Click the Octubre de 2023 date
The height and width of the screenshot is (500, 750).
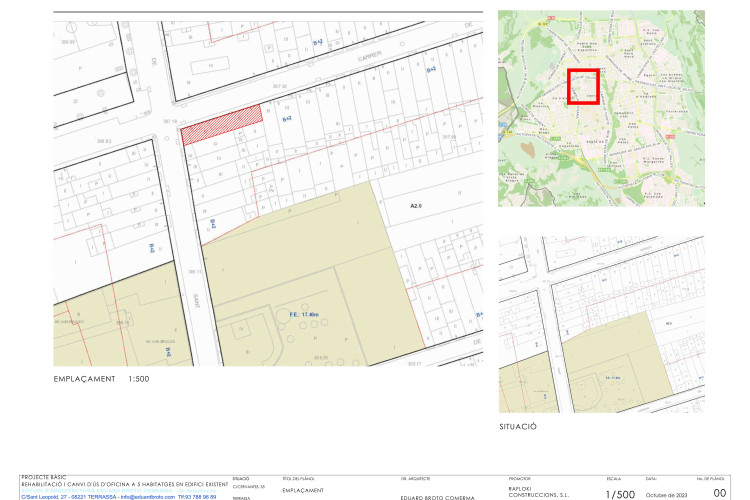click(666, 495)
